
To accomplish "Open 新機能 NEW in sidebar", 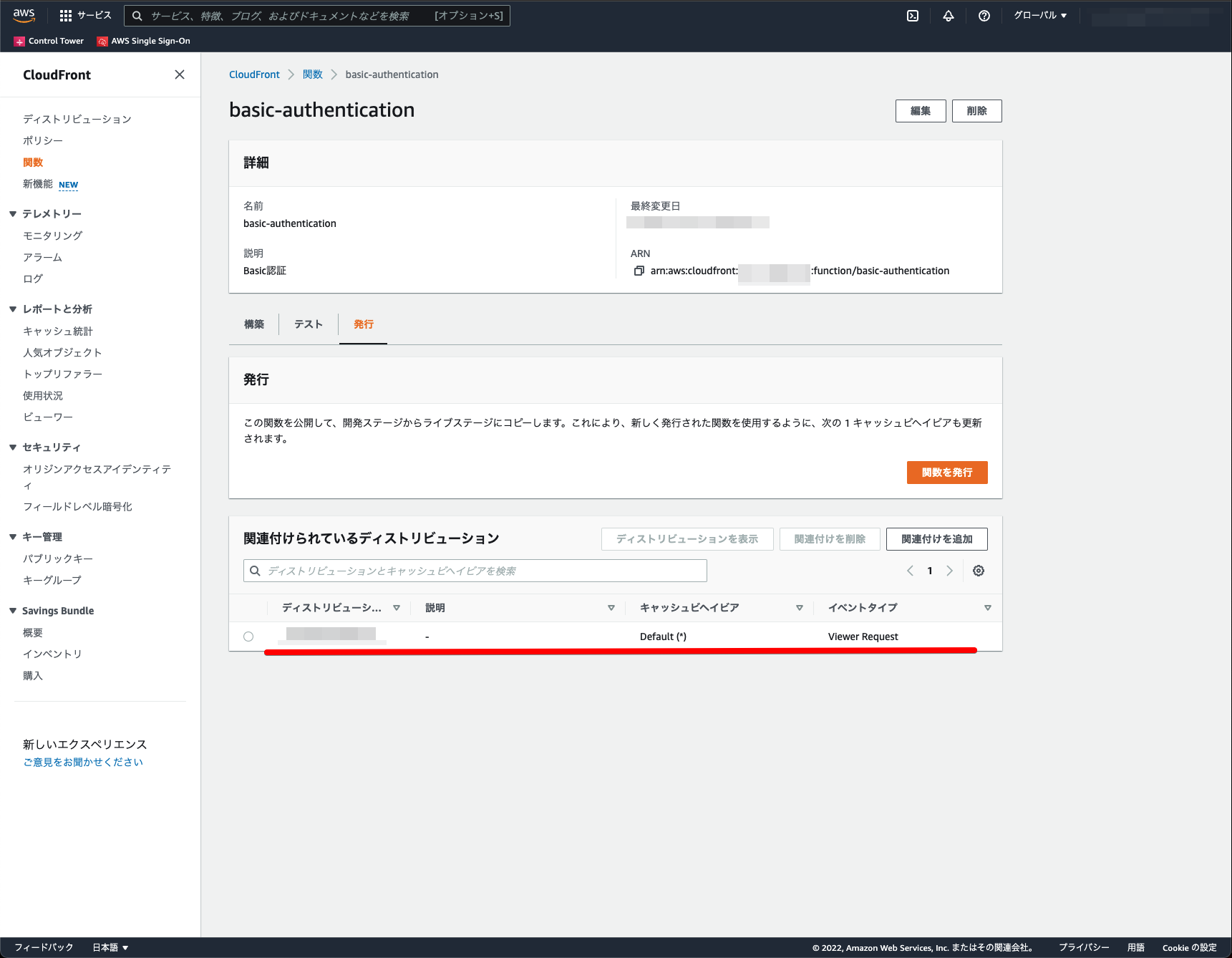I will pos(50,184).
